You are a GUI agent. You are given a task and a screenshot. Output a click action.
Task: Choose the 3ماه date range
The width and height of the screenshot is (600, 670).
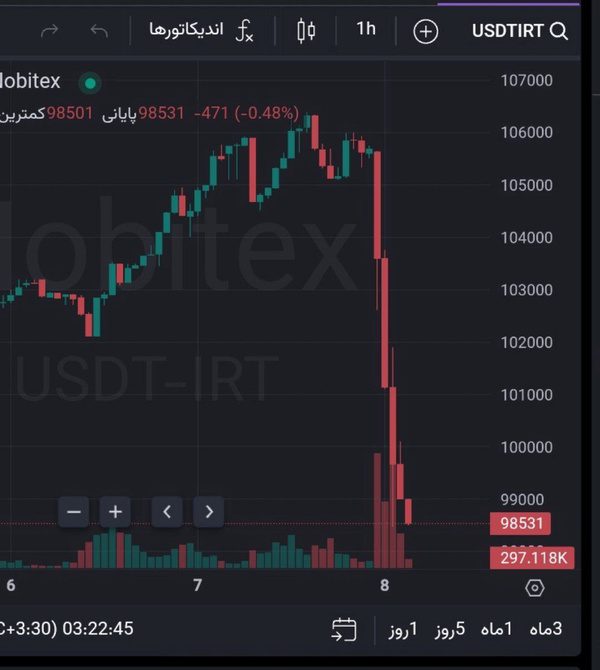546,629
